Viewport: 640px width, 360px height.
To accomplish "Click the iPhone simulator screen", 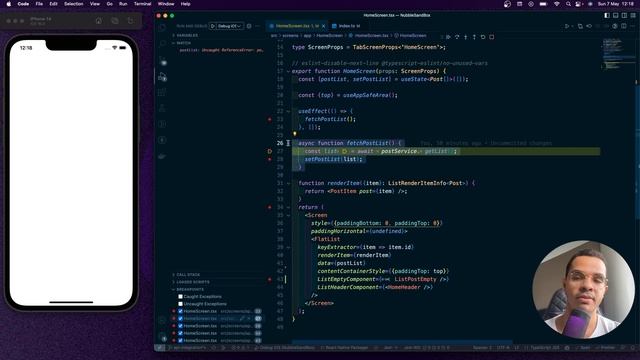I will (x=71, y=173).
